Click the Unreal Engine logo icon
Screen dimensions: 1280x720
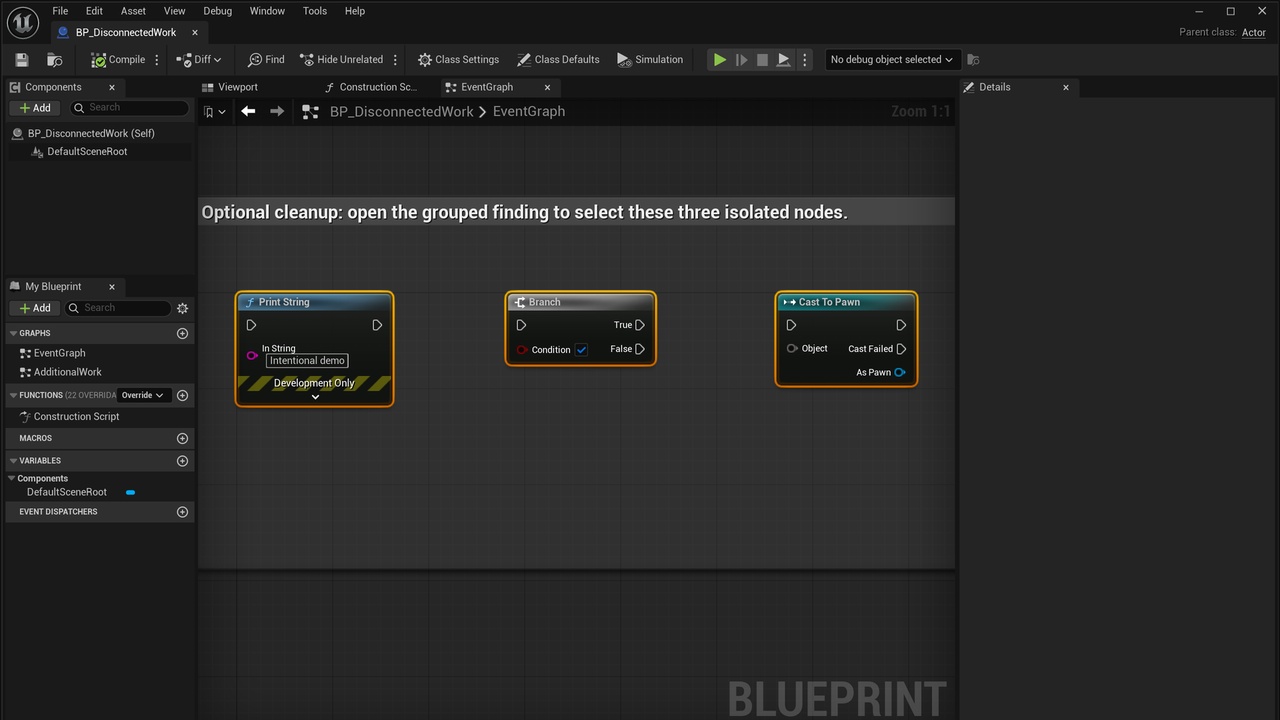click(22, 21)
